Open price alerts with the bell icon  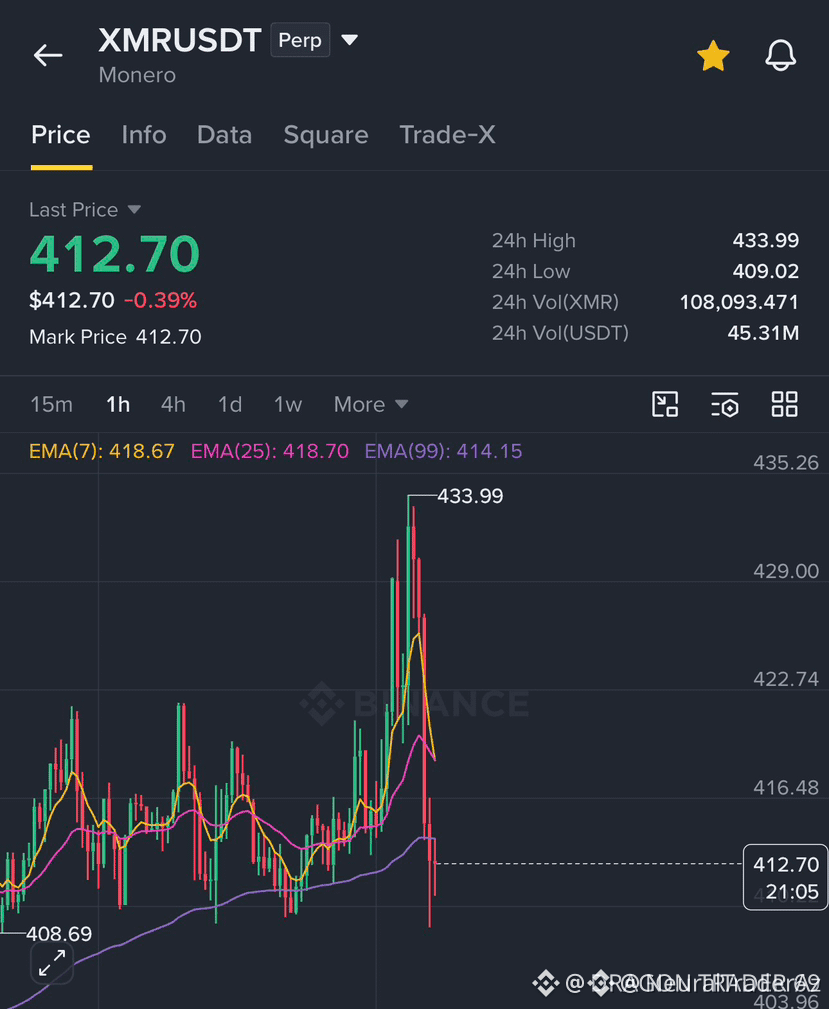tap(780, 55)
